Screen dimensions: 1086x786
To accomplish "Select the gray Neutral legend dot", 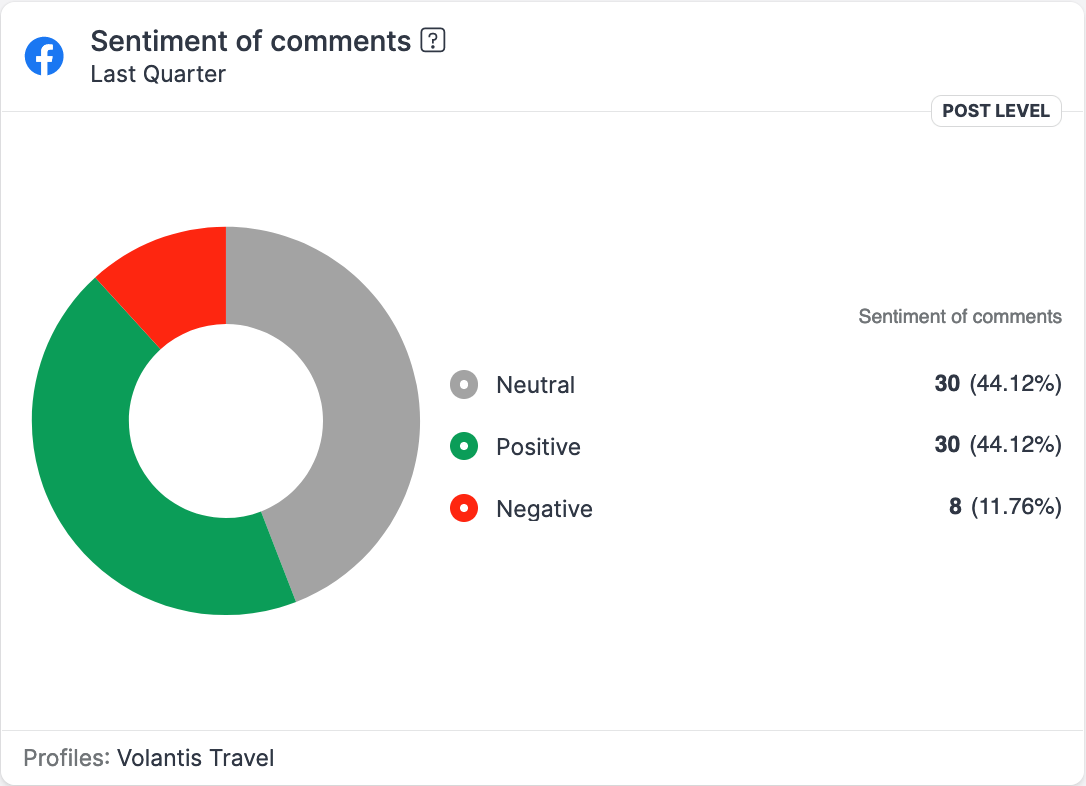I will pyautogui.click(x=463, y=384).
